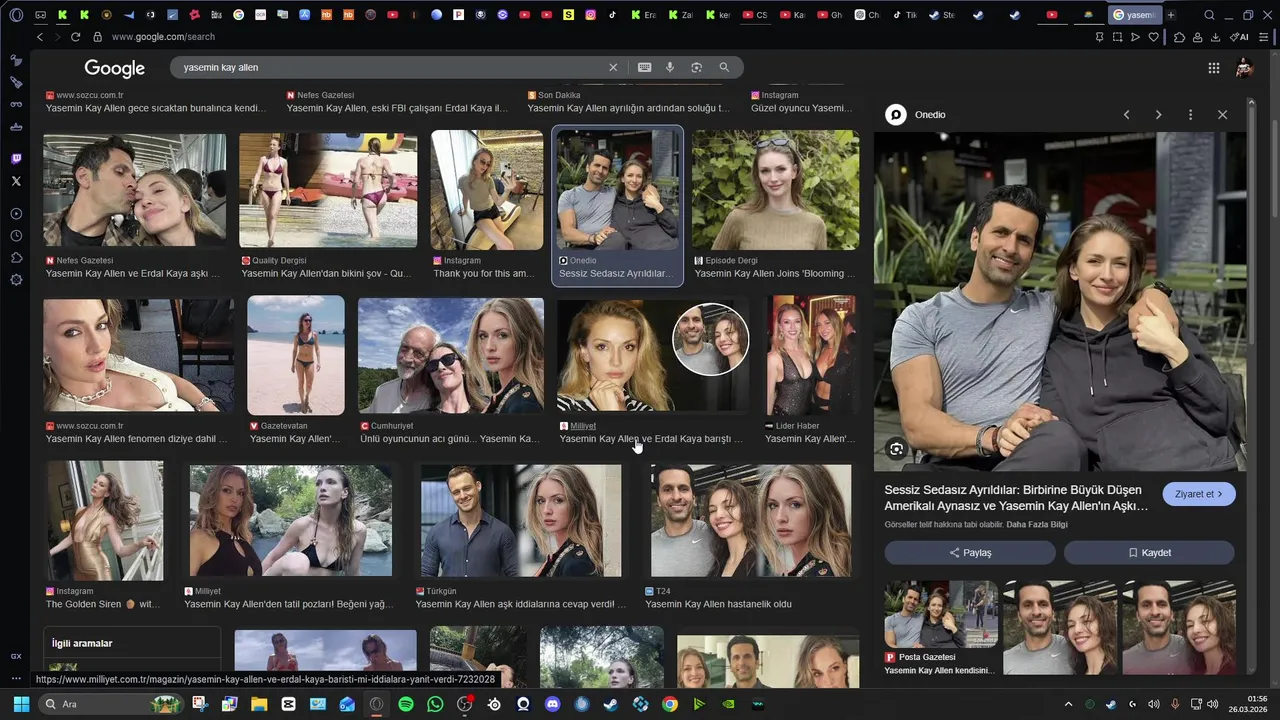This screenshot has height=720, width=1280.
Task: Reload the current page
Action: pyautogui.click(x=75, y=37)
